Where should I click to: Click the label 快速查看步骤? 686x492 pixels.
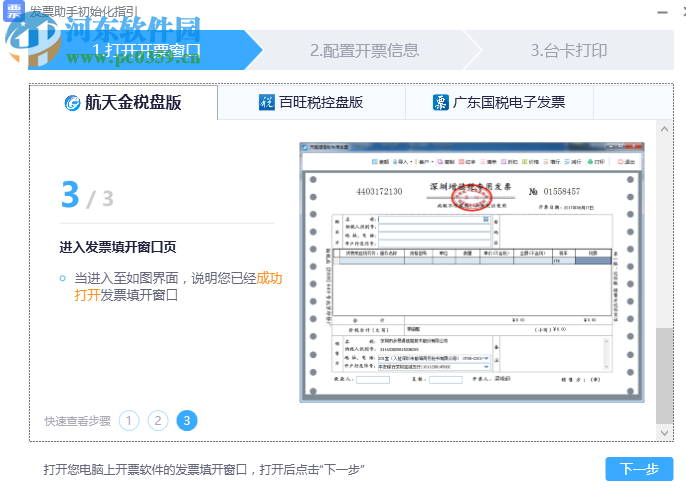coord(77,421)
